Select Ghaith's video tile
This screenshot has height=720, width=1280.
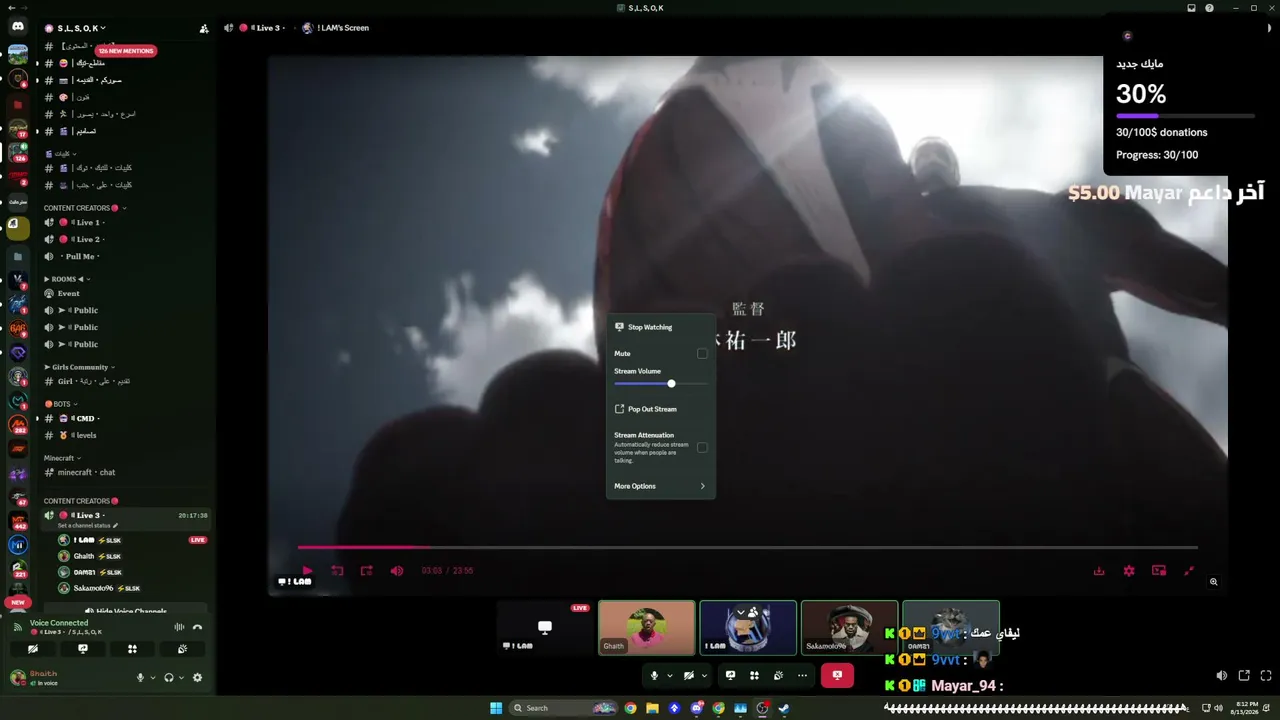pyautogui.click(x=647, y=628)
